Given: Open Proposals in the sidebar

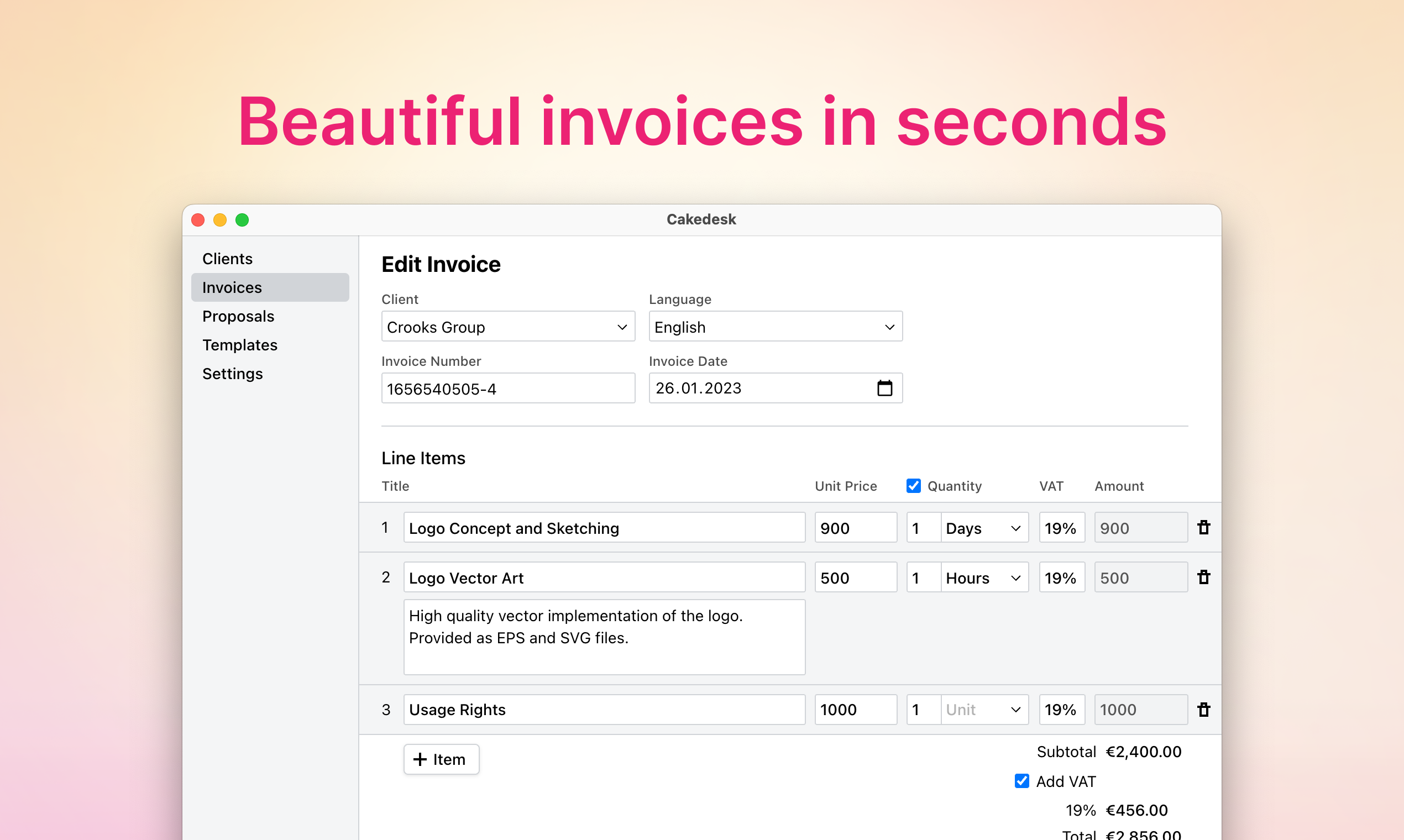Looking at the screenshot, I should pos(270,317).
